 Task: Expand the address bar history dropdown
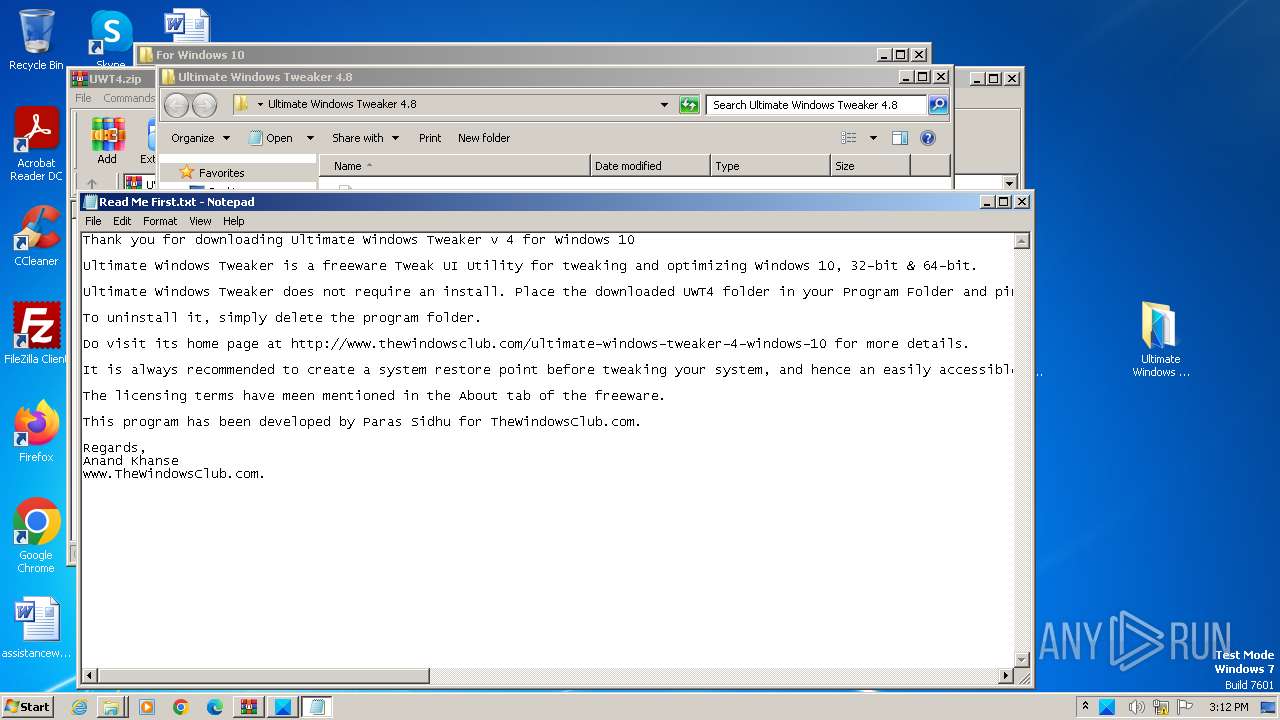click(665, 105)
